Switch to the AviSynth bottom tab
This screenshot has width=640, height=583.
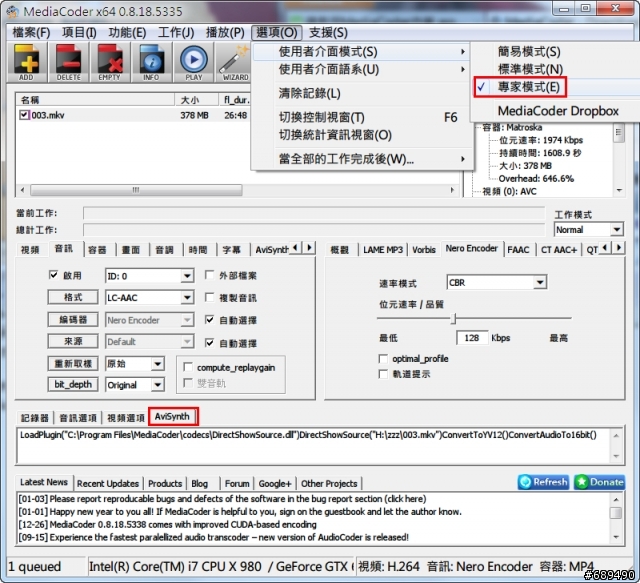tap(172, 416)
